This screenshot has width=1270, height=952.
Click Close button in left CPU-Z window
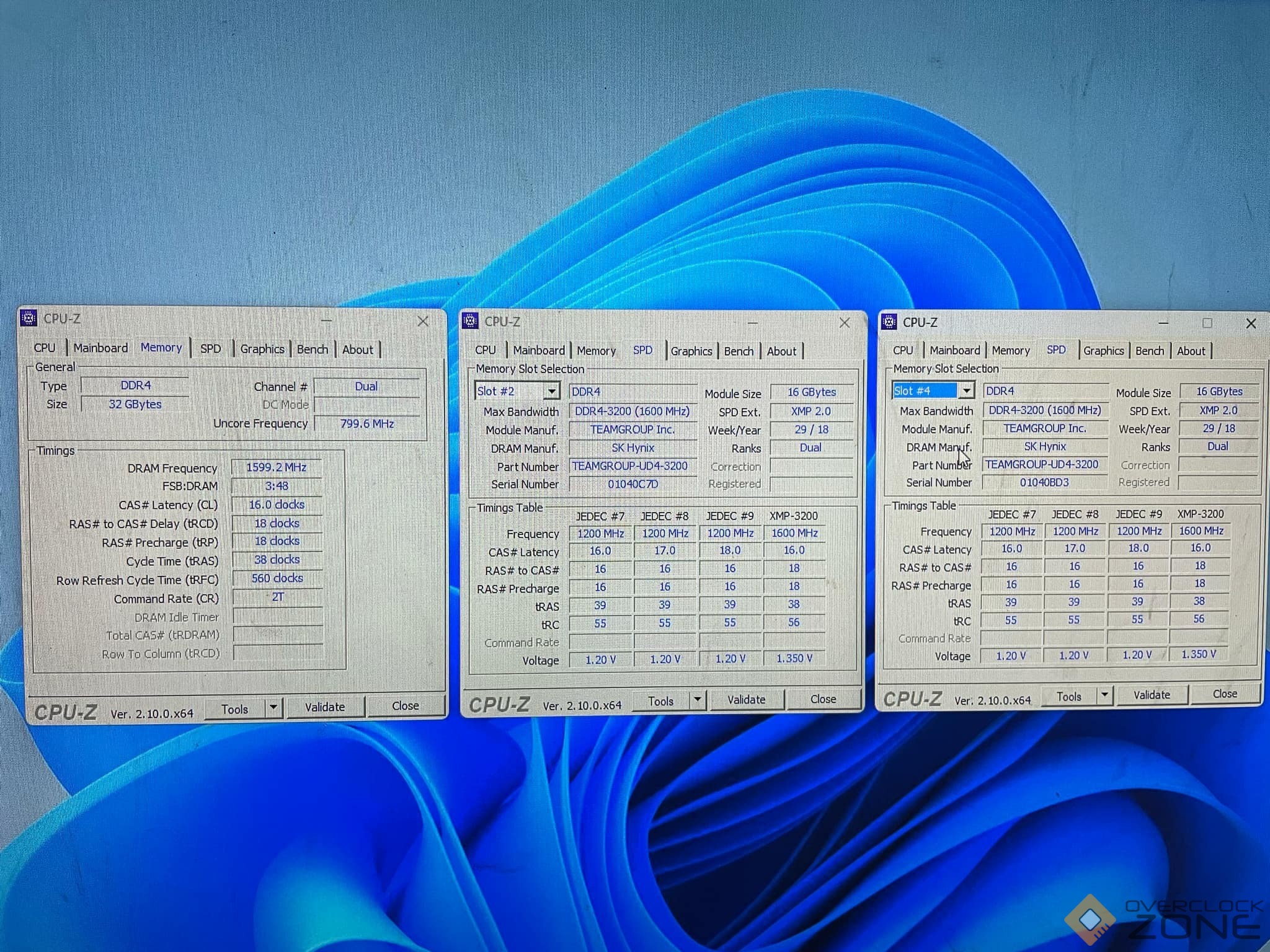click(x=406, y=706)
